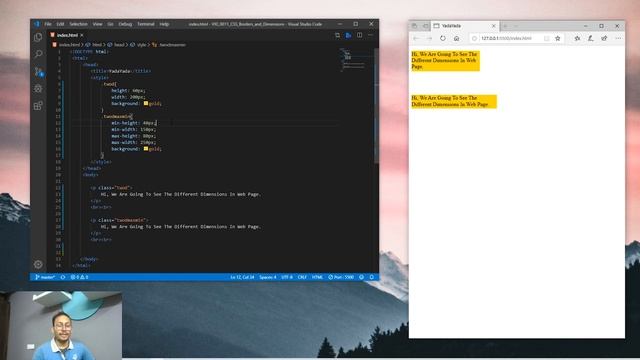
Task: Click the first gold paragraph in browser page
Action: click(445, 61)
